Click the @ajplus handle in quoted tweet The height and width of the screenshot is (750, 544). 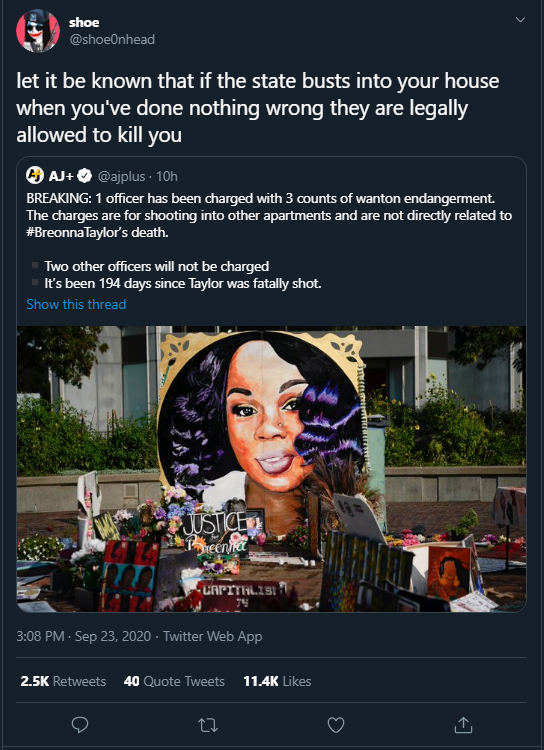tap(122, 176)
